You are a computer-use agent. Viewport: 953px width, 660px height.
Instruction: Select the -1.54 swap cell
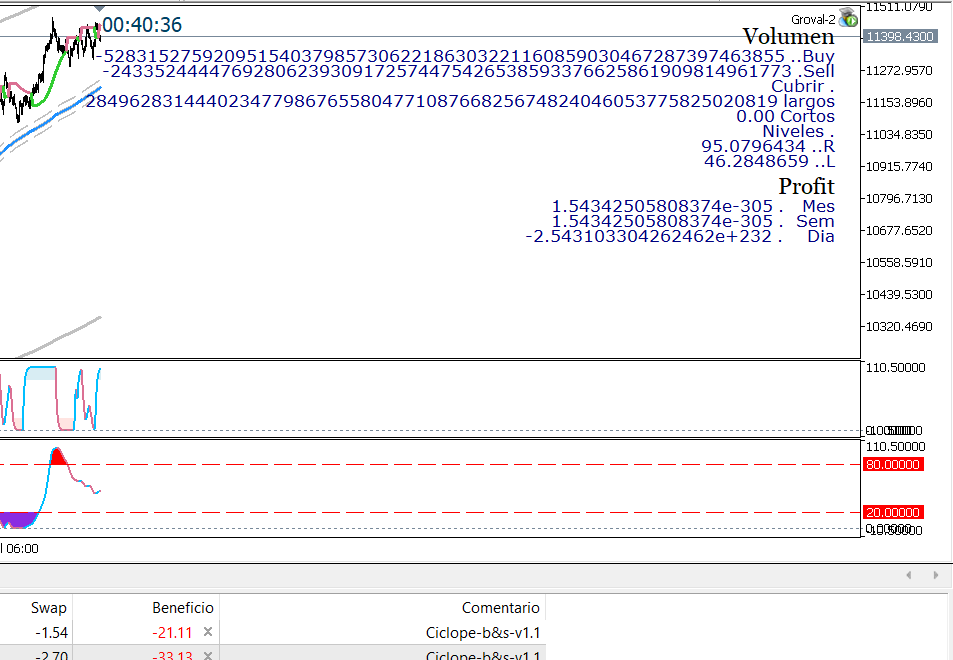point(52,633)
